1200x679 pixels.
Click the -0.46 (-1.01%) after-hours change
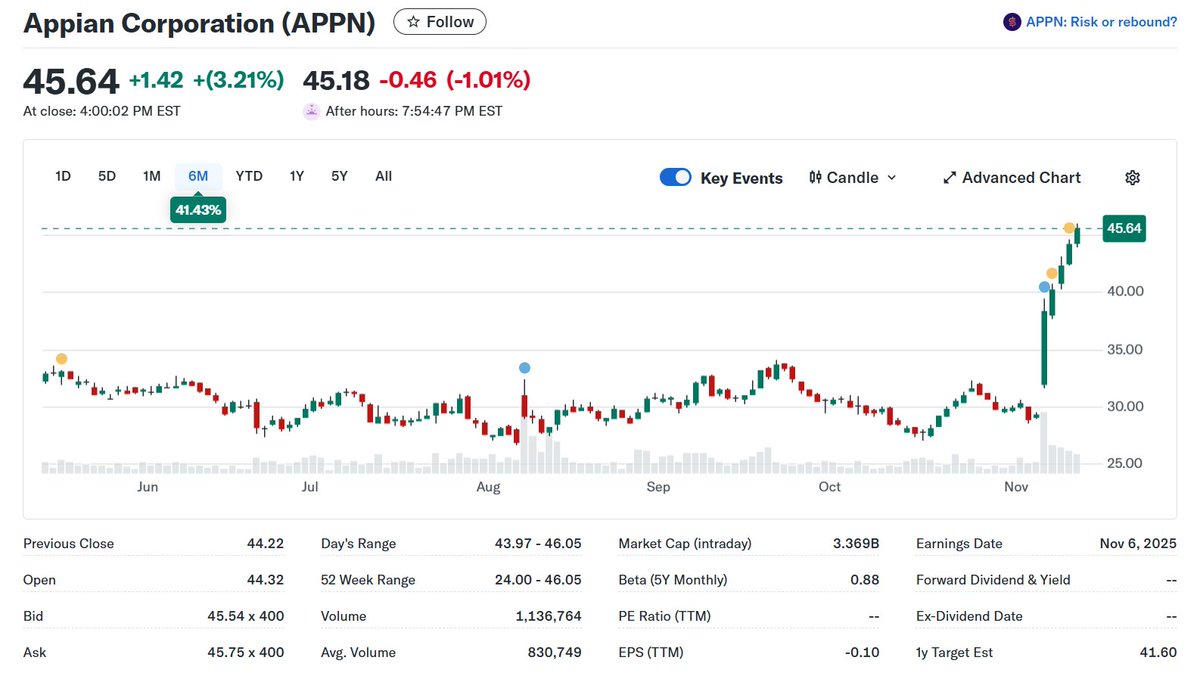point(455,80)
